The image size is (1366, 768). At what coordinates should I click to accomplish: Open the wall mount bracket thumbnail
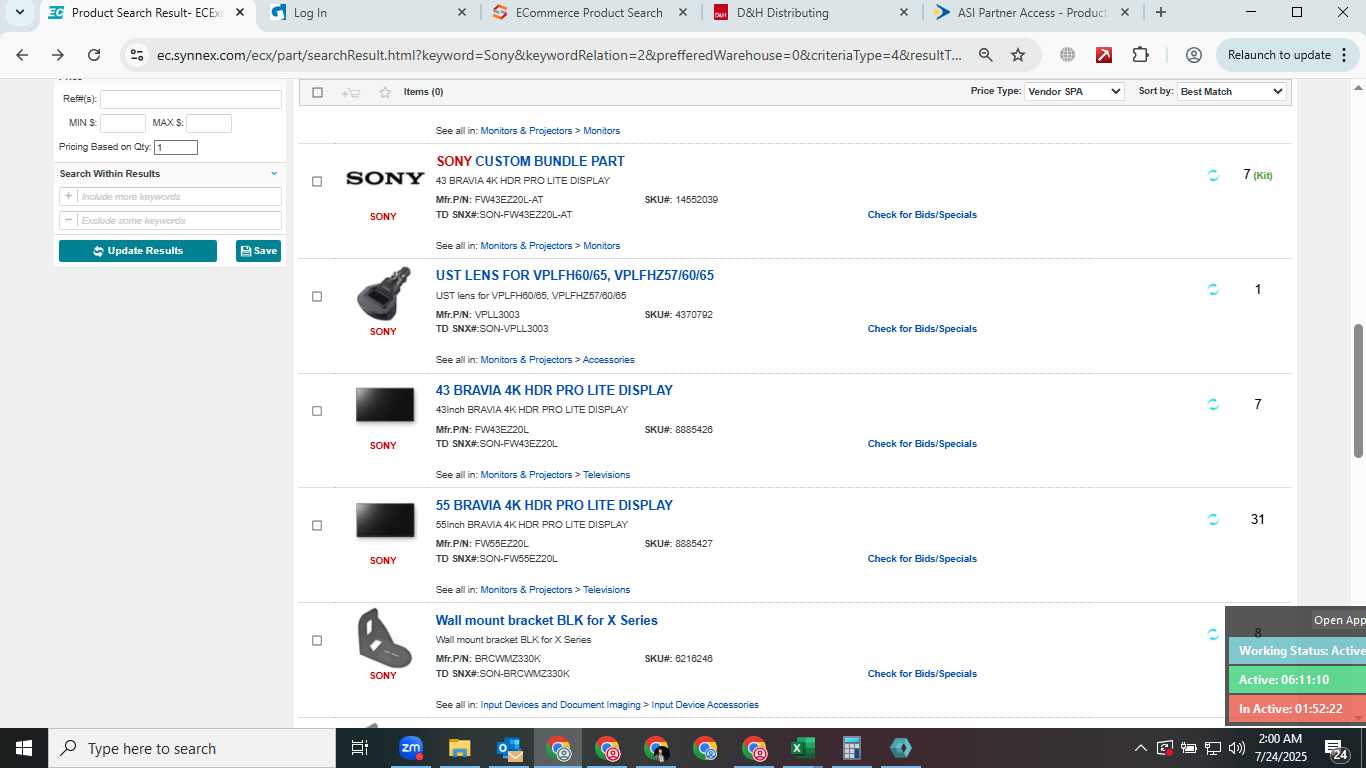[384, 638]
